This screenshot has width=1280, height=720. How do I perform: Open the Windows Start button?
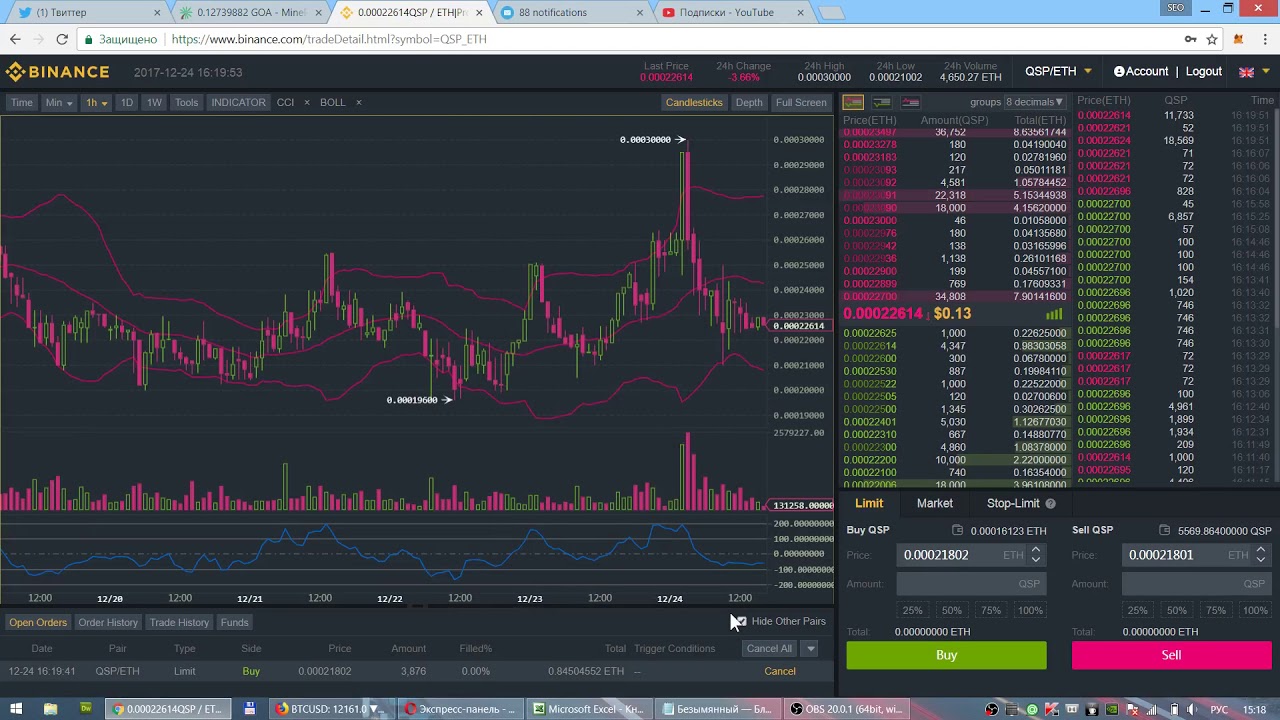pyautogui.click(x=15, y=709)
